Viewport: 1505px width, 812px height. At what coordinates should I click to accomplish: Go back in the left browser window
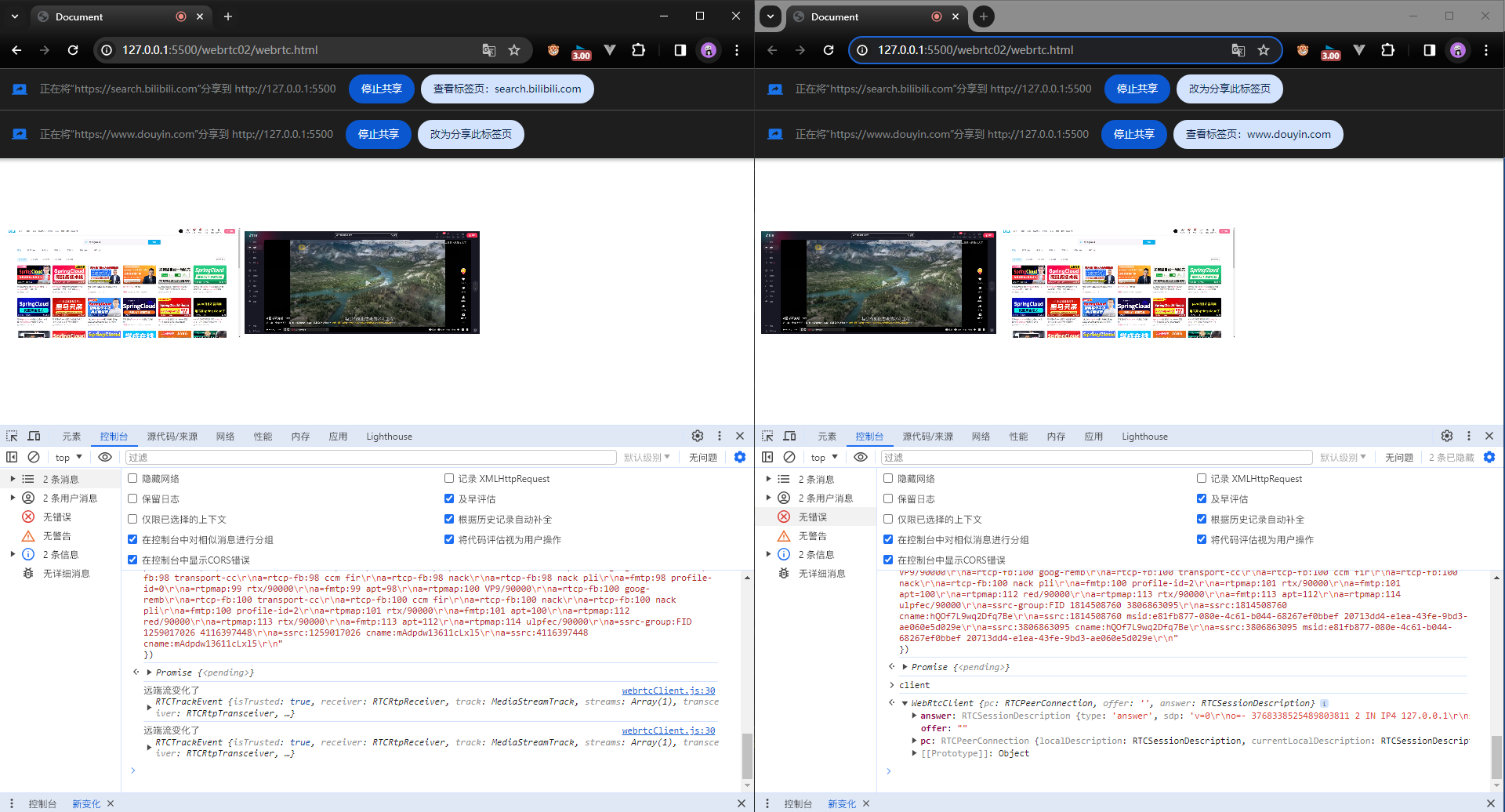[x=16, y=50]
